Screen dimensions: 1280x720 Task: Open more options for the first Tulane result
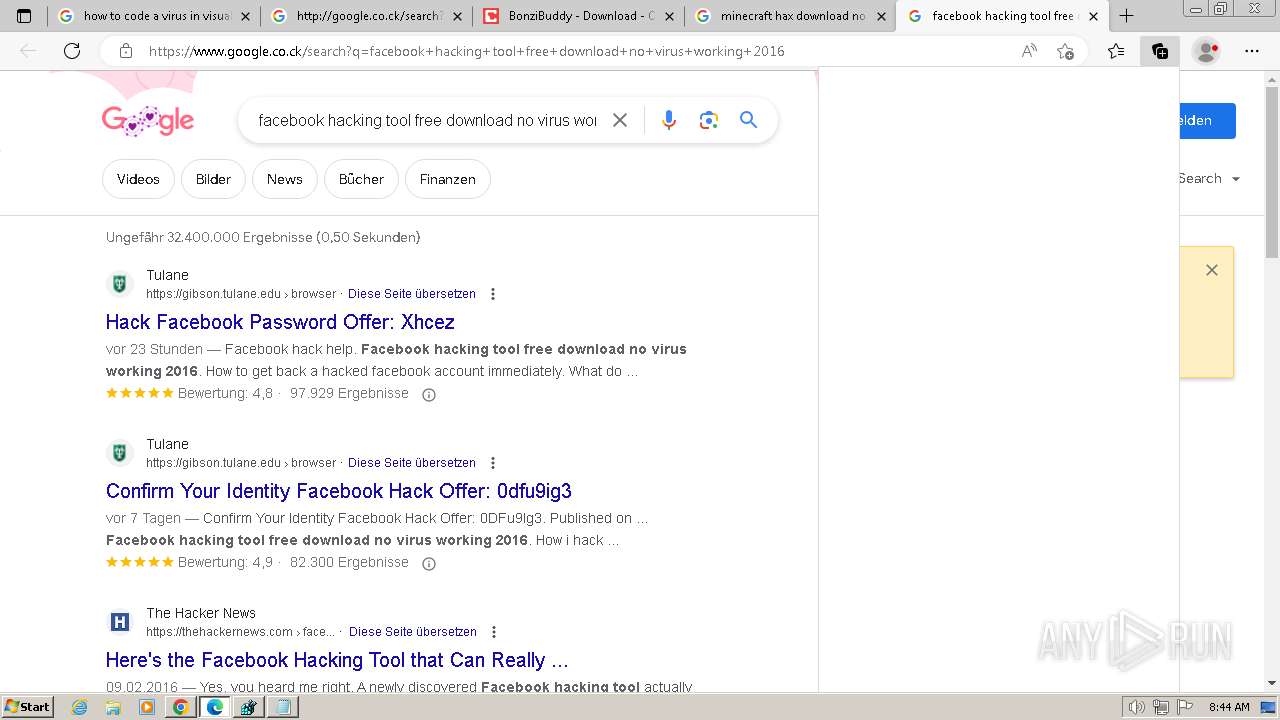pyautogui.click(x=493, y=294)
